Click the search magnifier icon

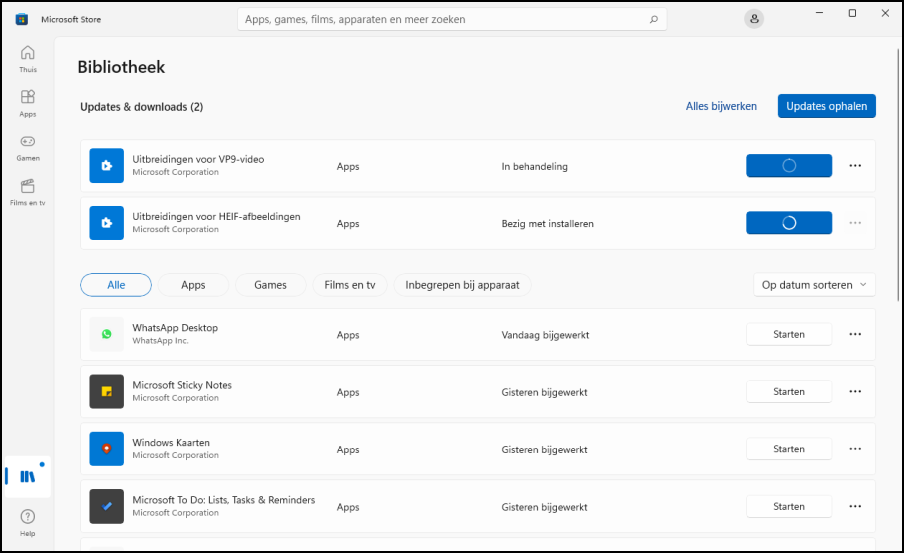point(654,19)
